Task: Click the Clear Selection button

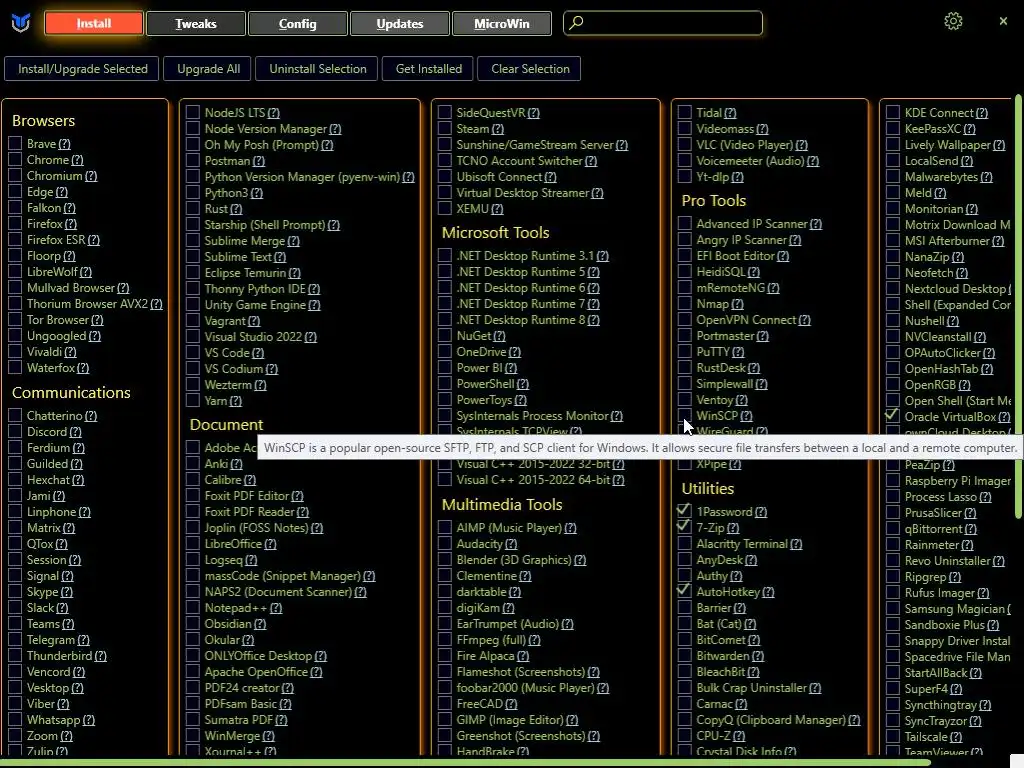Action: (x=530, y=69)
